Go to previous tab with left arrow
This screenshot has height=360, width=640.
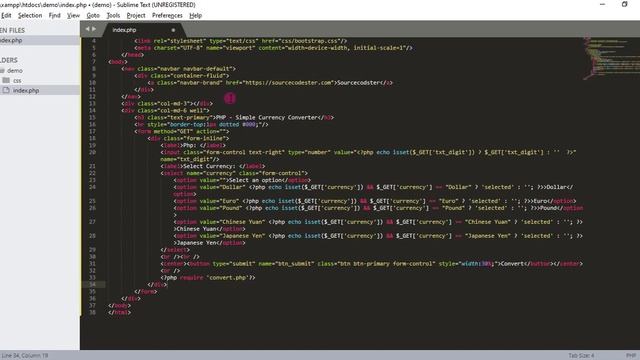87,29
